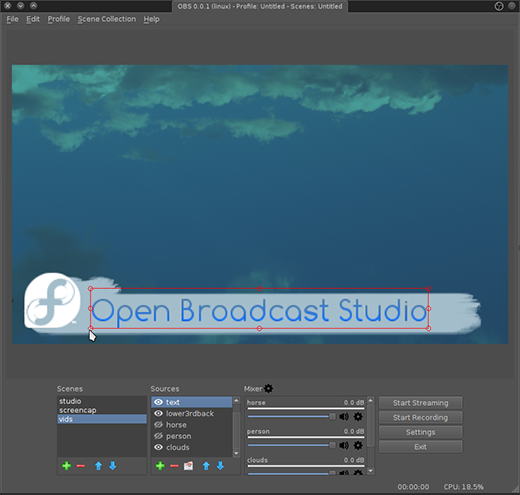Click the bottom-right handle of text selection
Screen dimensions: 520x495
[x=429, y=328]
